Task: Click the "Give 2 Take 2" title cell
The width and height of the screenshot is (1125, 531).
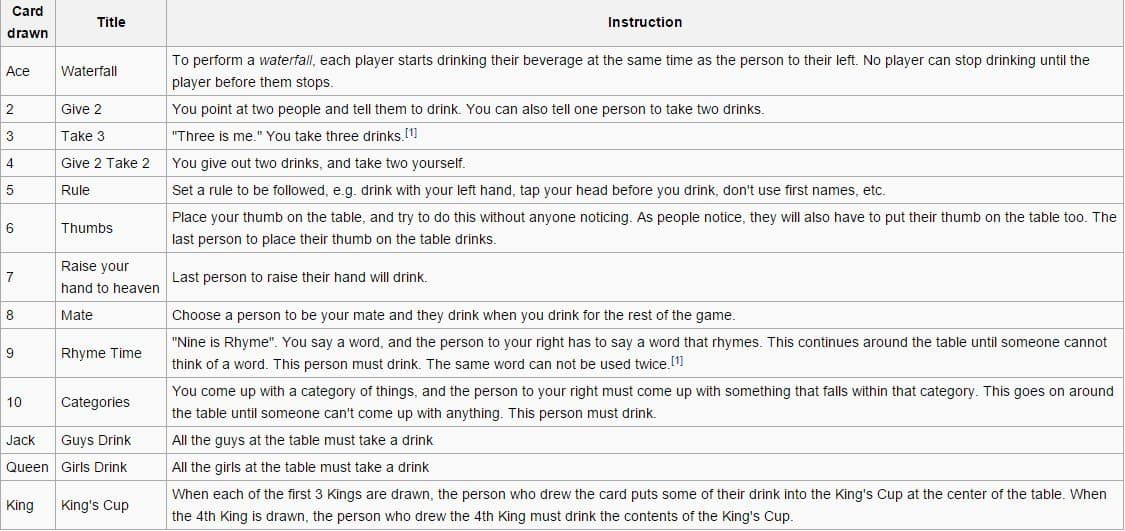Action: tap(105, 163)
